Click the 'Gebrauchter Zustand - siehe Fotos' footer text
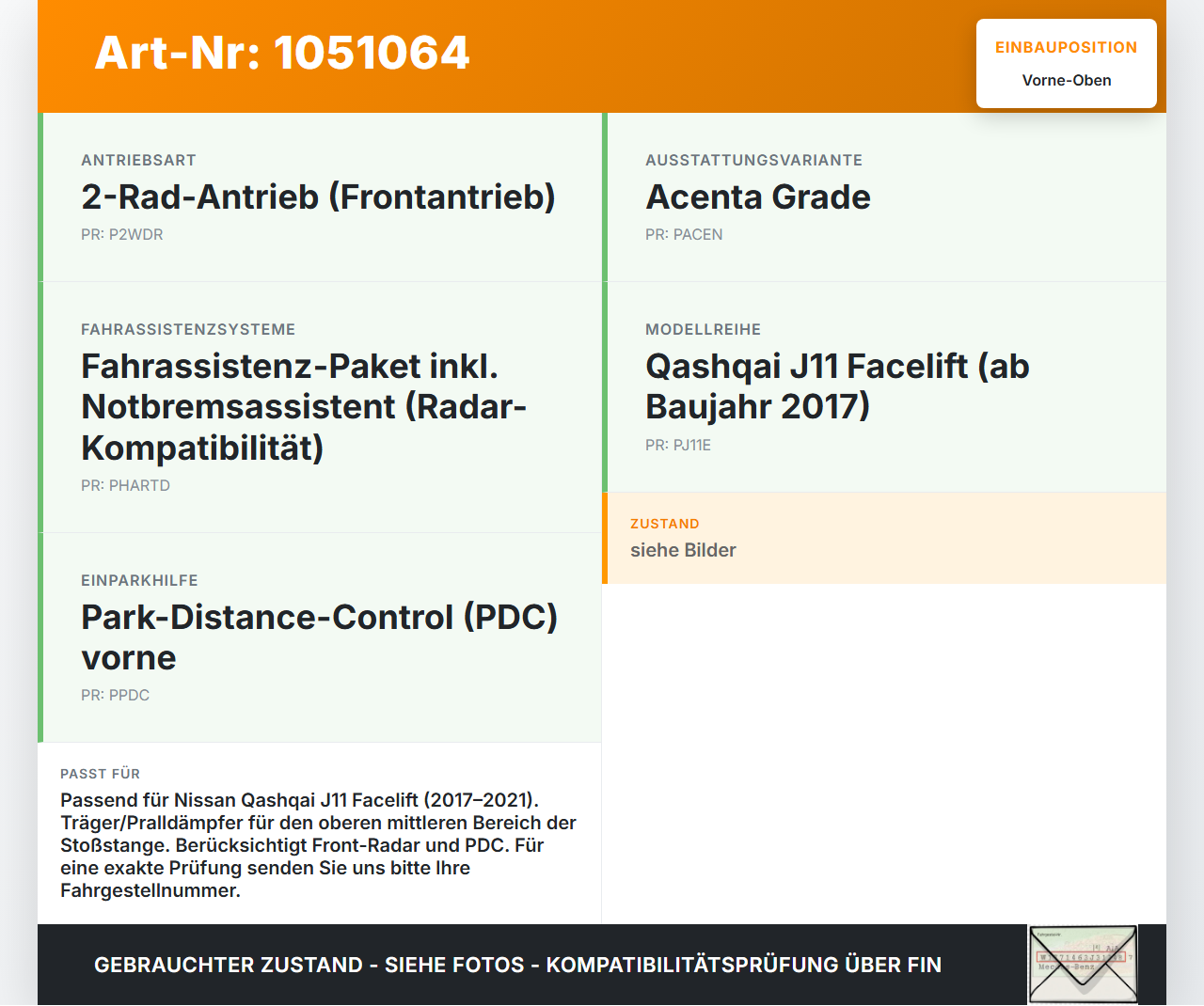This screenshot has height=1006, width=1204. tap(517, 965)
